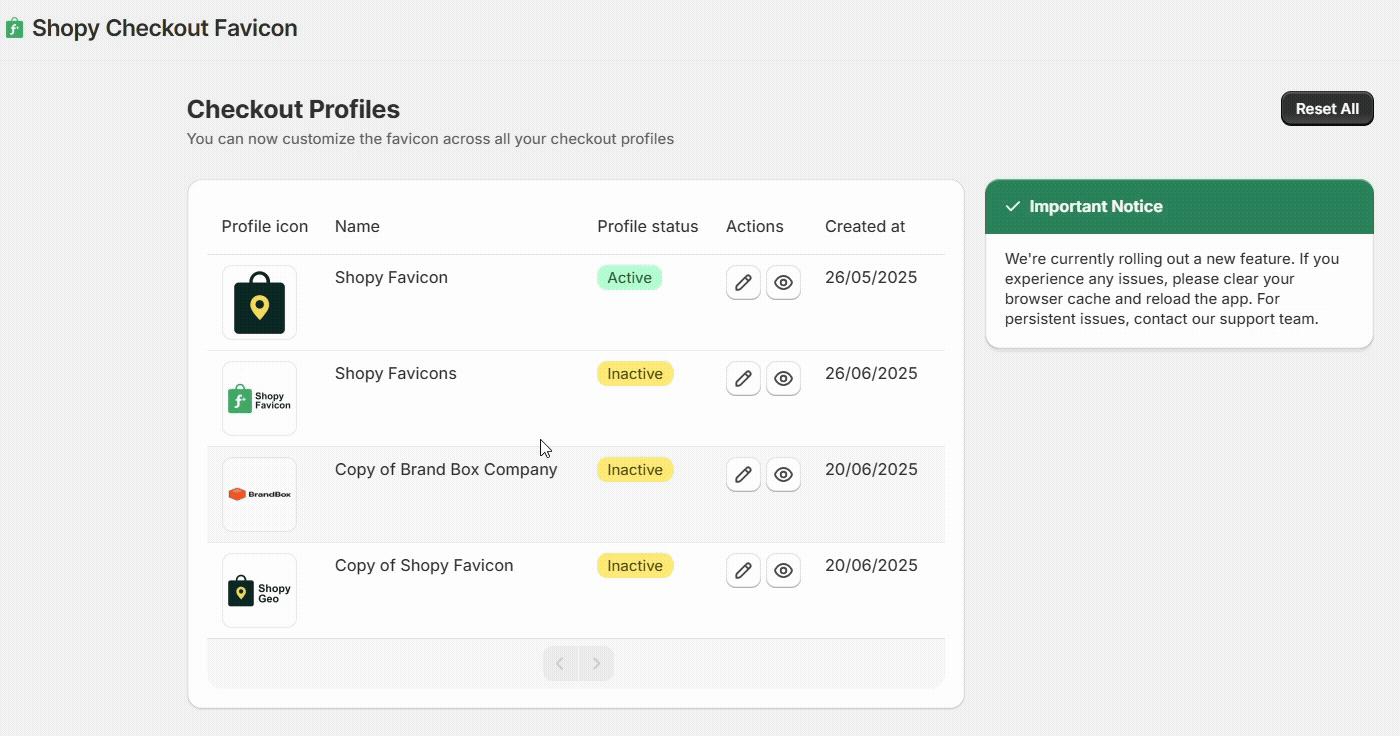Click the Important Notice banner title
The height and width of the screenshot is (736, 1400).
[1096, 206]
